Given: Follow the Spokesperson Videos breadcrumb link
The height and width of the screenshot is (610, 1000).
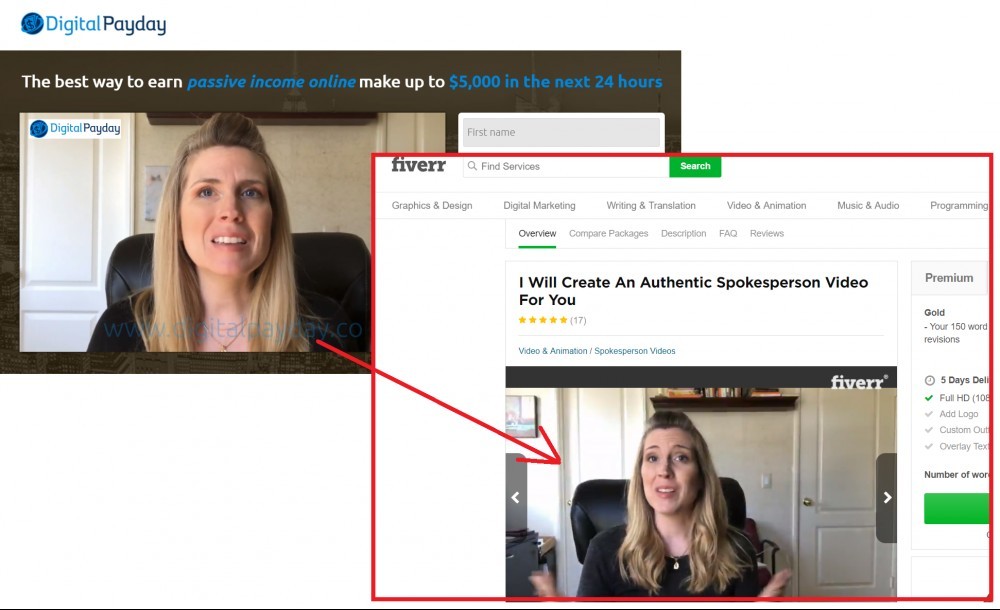Looking at the screenshot, I should (x=635, y=351).
